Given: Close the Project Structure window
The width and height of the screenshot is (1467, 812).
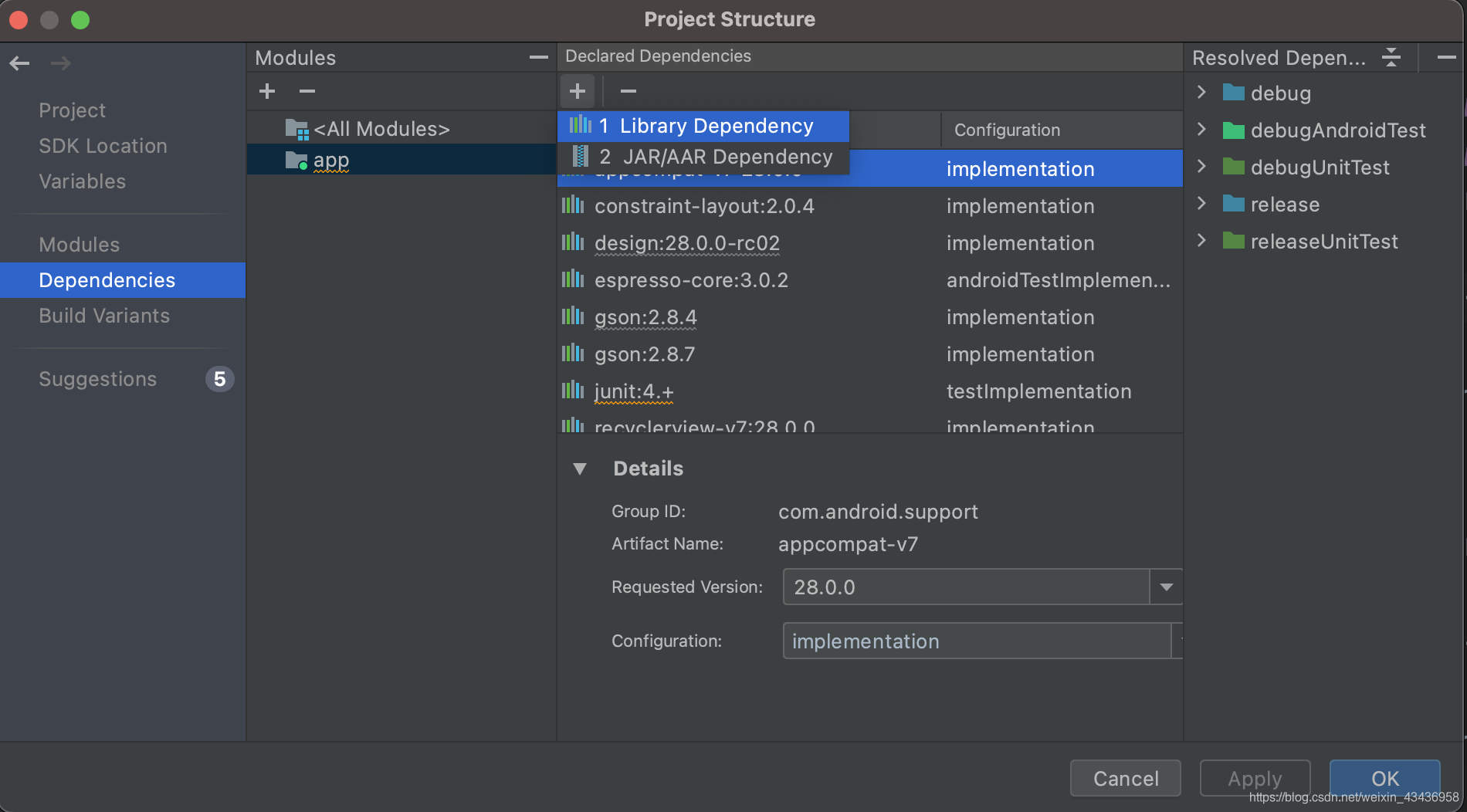Looking at the screenshot, I should pyautogui.click(x=19, y=20).
